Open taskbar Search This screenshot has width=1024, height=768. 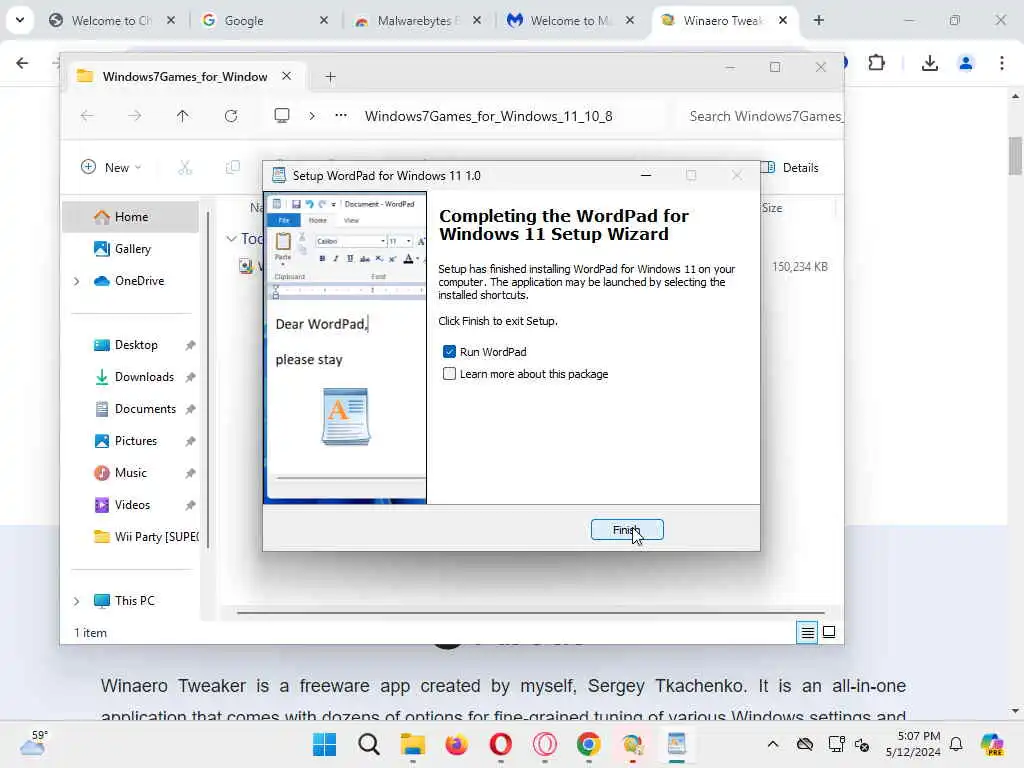coord(368,744)
